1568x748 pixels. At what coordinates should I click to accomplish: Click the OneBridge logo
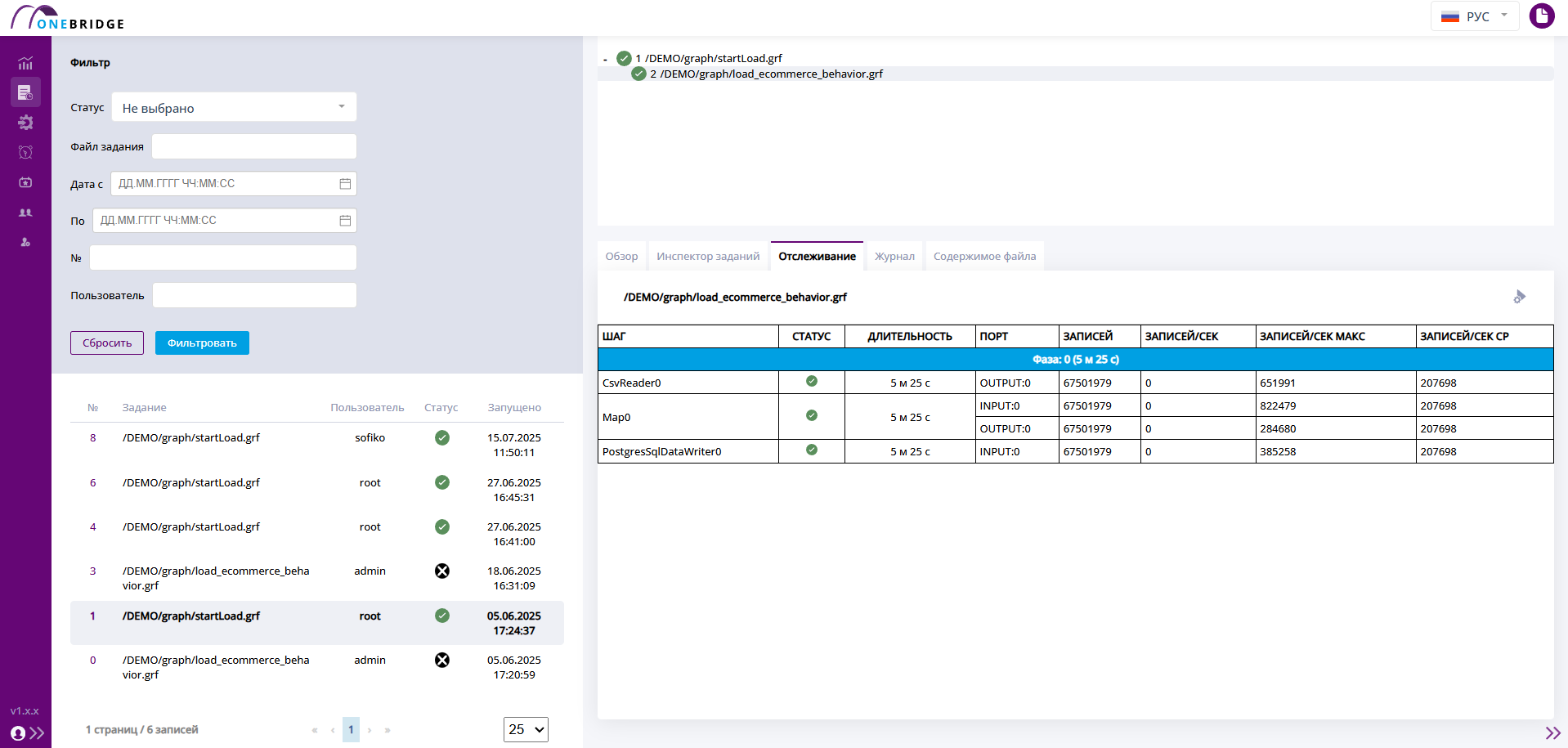(68, 17)
